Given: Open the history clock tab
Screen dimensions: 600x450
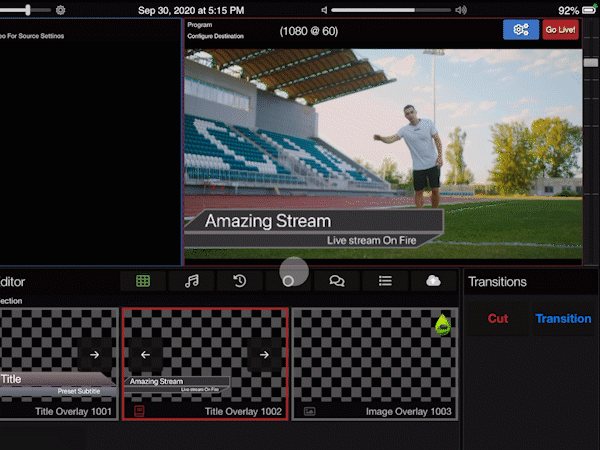Looking at the screenshot, I should 240,281.
